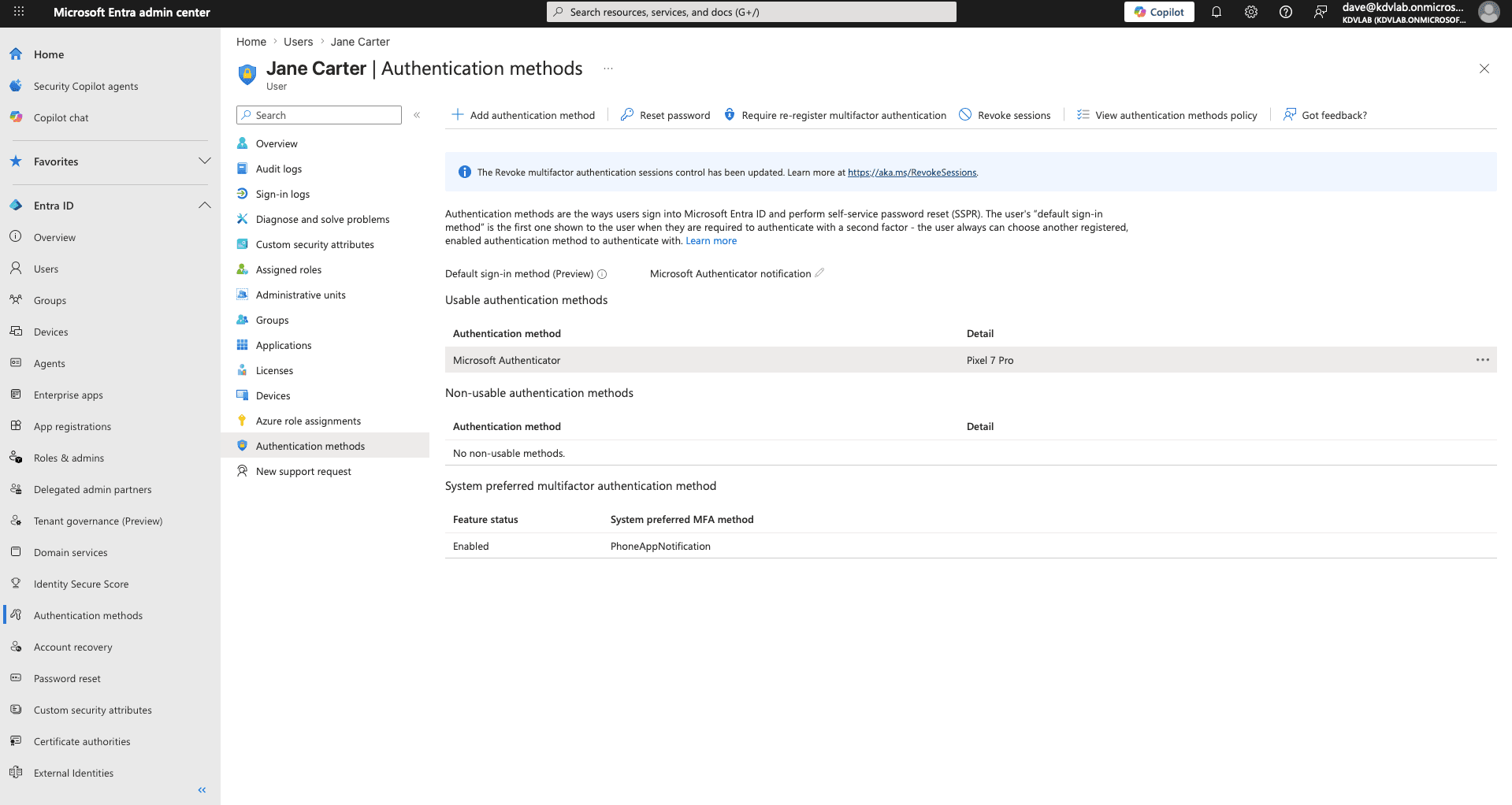This screenshot has height=805, width=1512.
Task: Open the app launcher waffle icon
Action: 19,12
